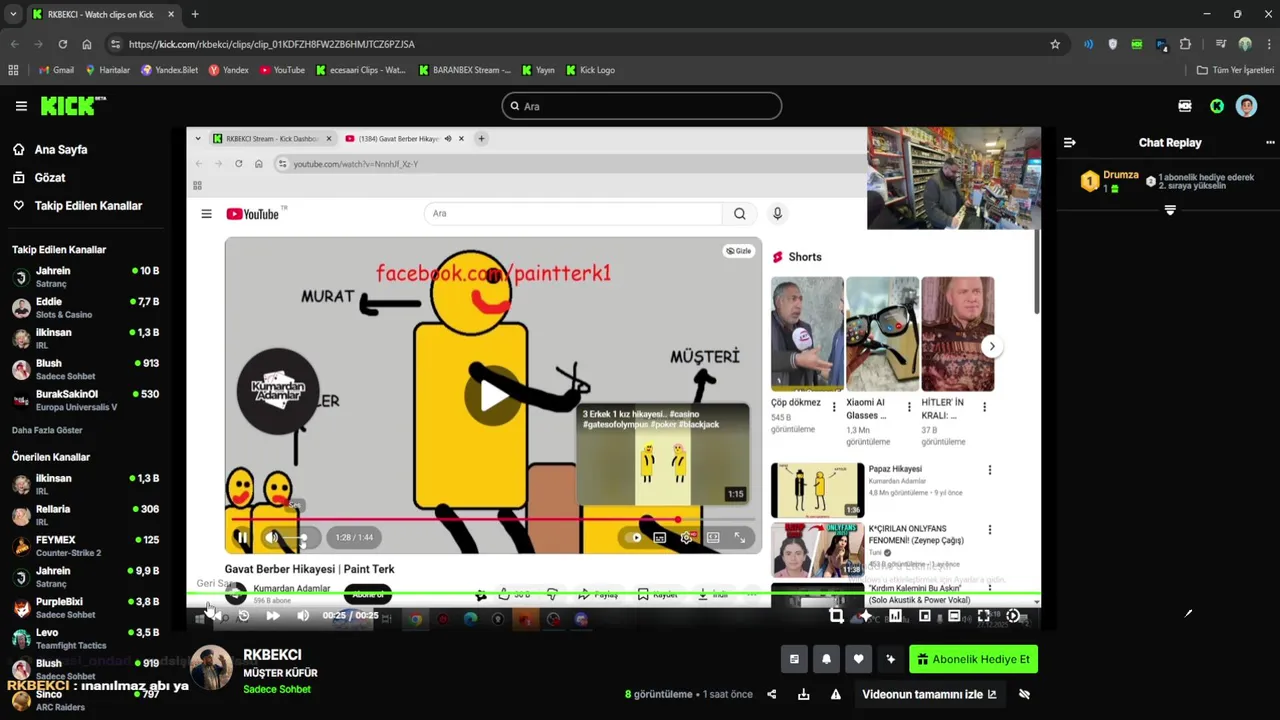Bookmark this page with star icon
This screenshot has width=1280, height=720.
pos(1055,44)
